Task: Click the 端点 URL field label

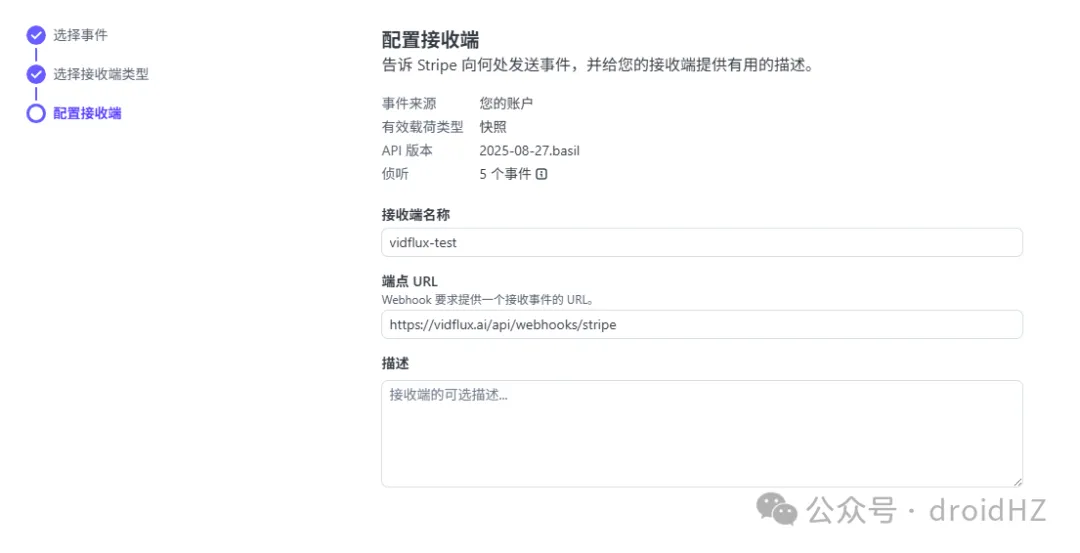Action: coord(409,281)
